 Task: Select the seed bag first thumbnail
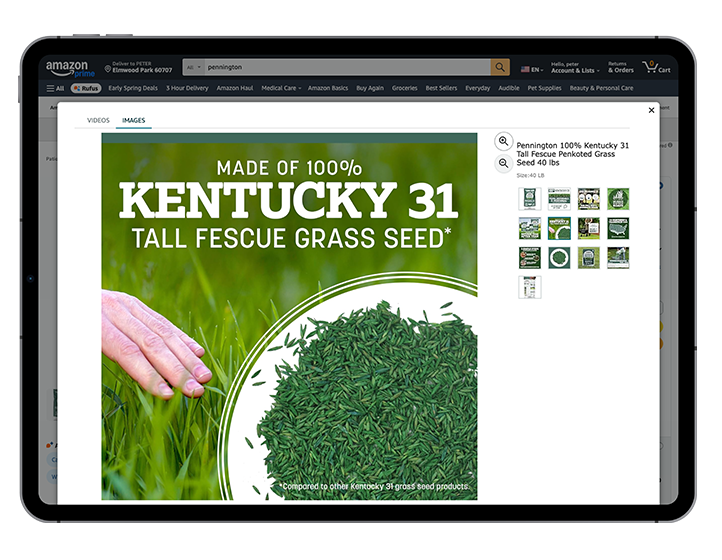[529, 198]
